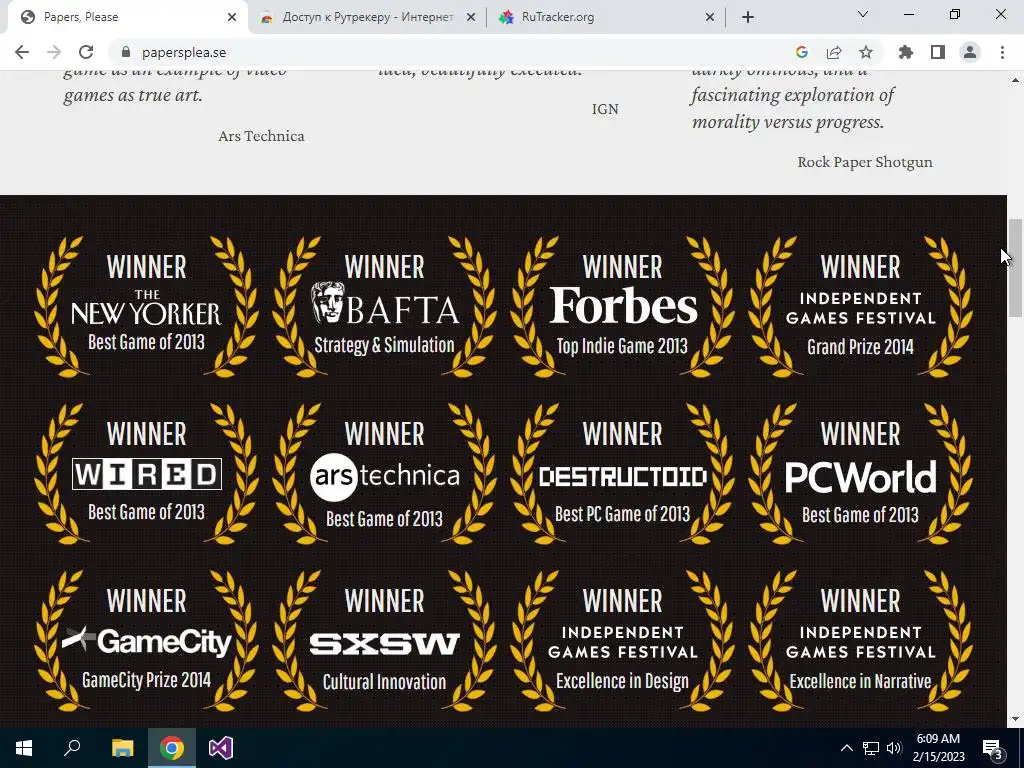Click the IGF Excellence in Narrative award
Screen dimensions: 1024x768
click(x=860, y=641)
